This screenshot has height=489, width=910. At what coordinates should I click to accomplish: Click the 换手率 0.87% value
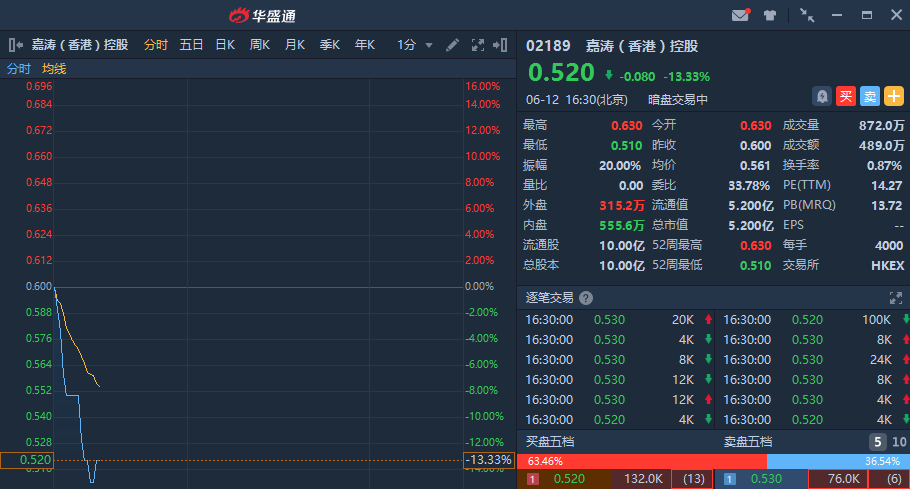884,165
